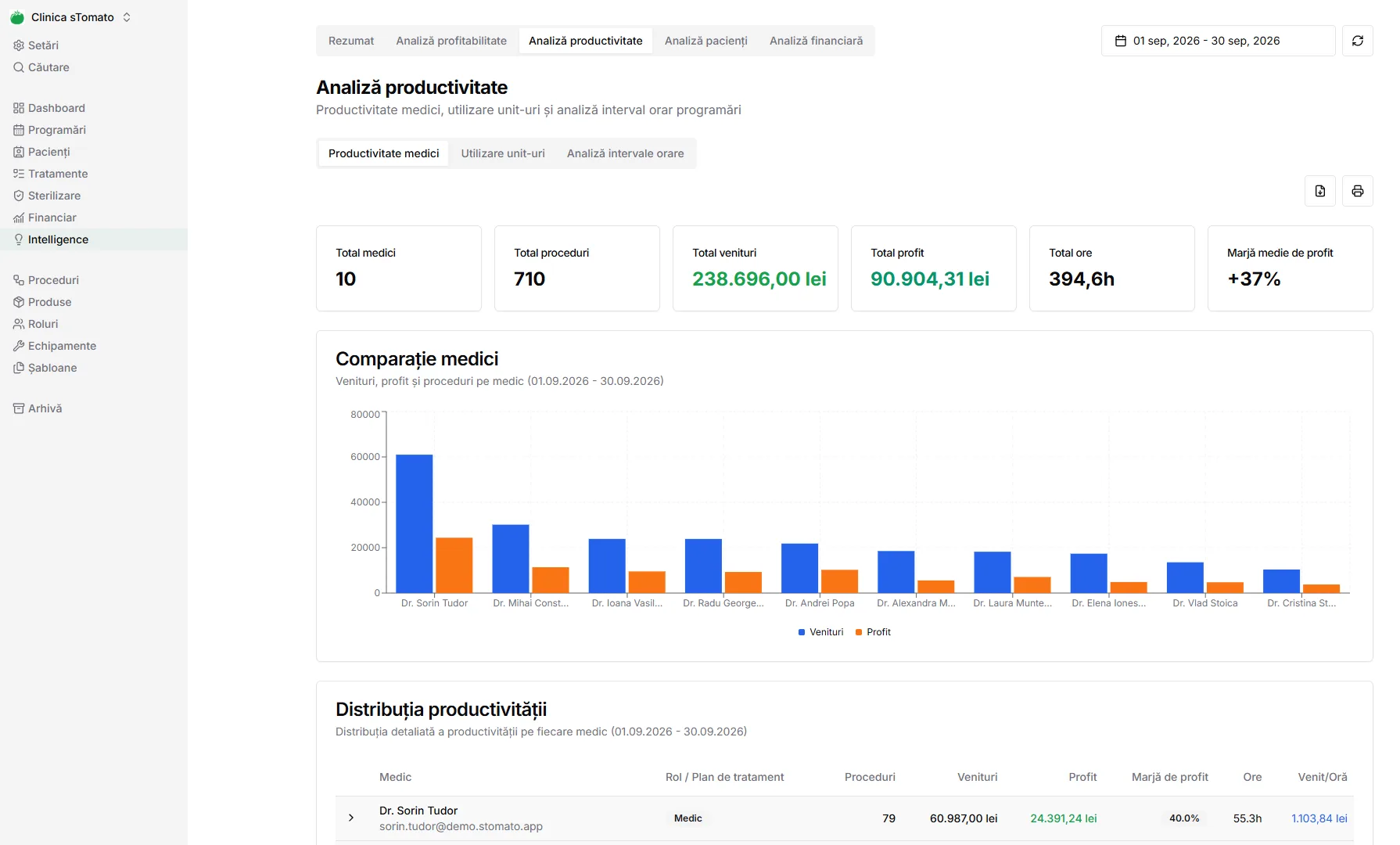Open Setări from the sidebar
Image resolution: width=1400 pixels, height=845 pixels.
point(36,45)
